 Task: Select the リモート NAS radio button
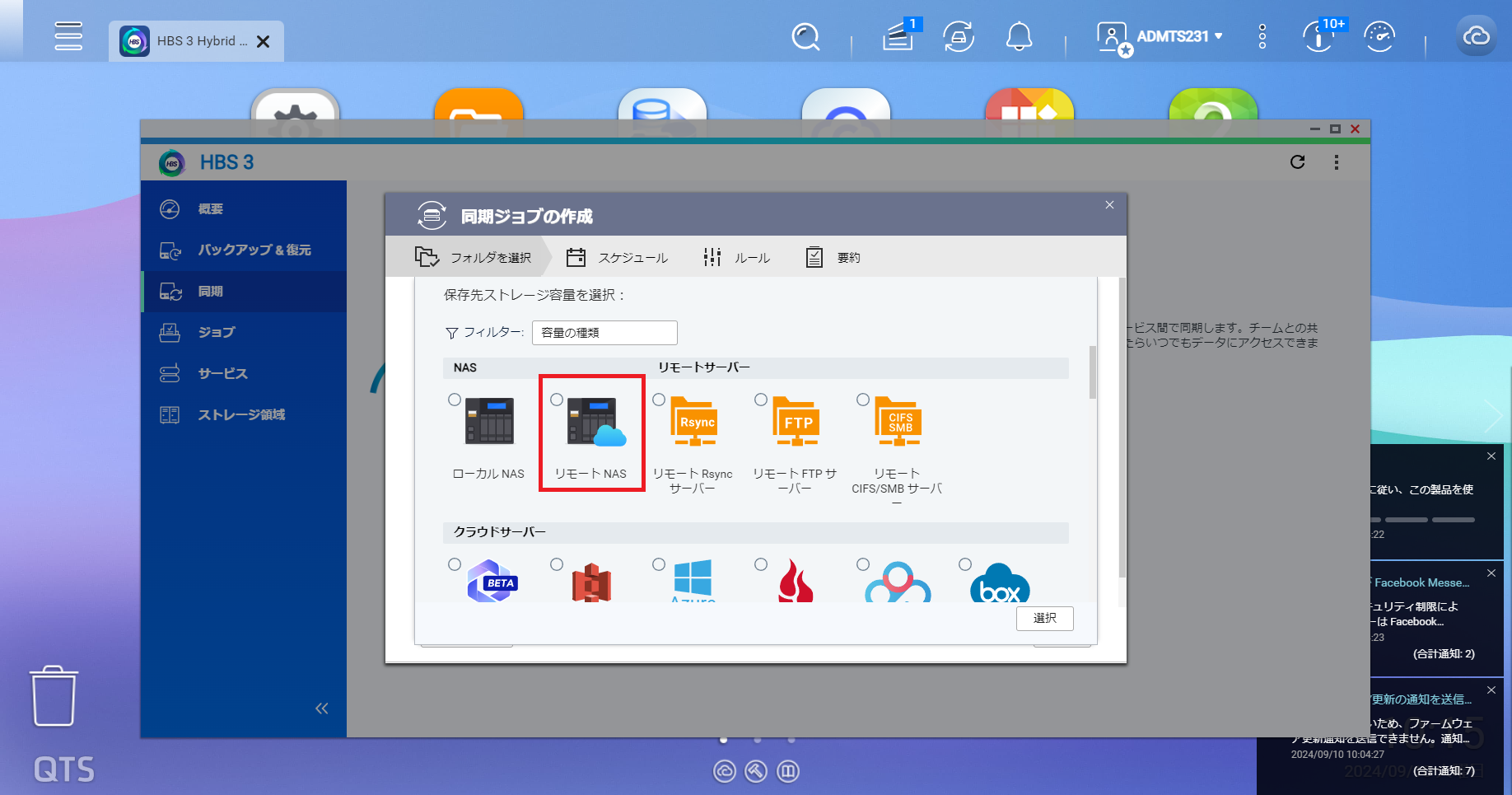pyautogui.click(x=557, y=400)
